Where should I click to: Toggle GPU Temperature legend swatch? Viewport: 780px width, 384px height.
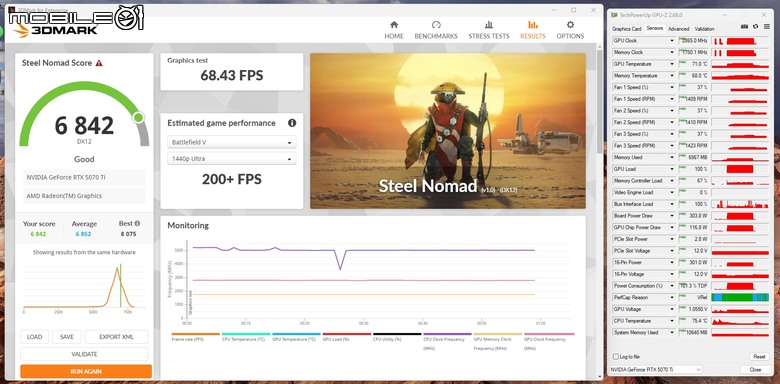click(x=296, y=334)
